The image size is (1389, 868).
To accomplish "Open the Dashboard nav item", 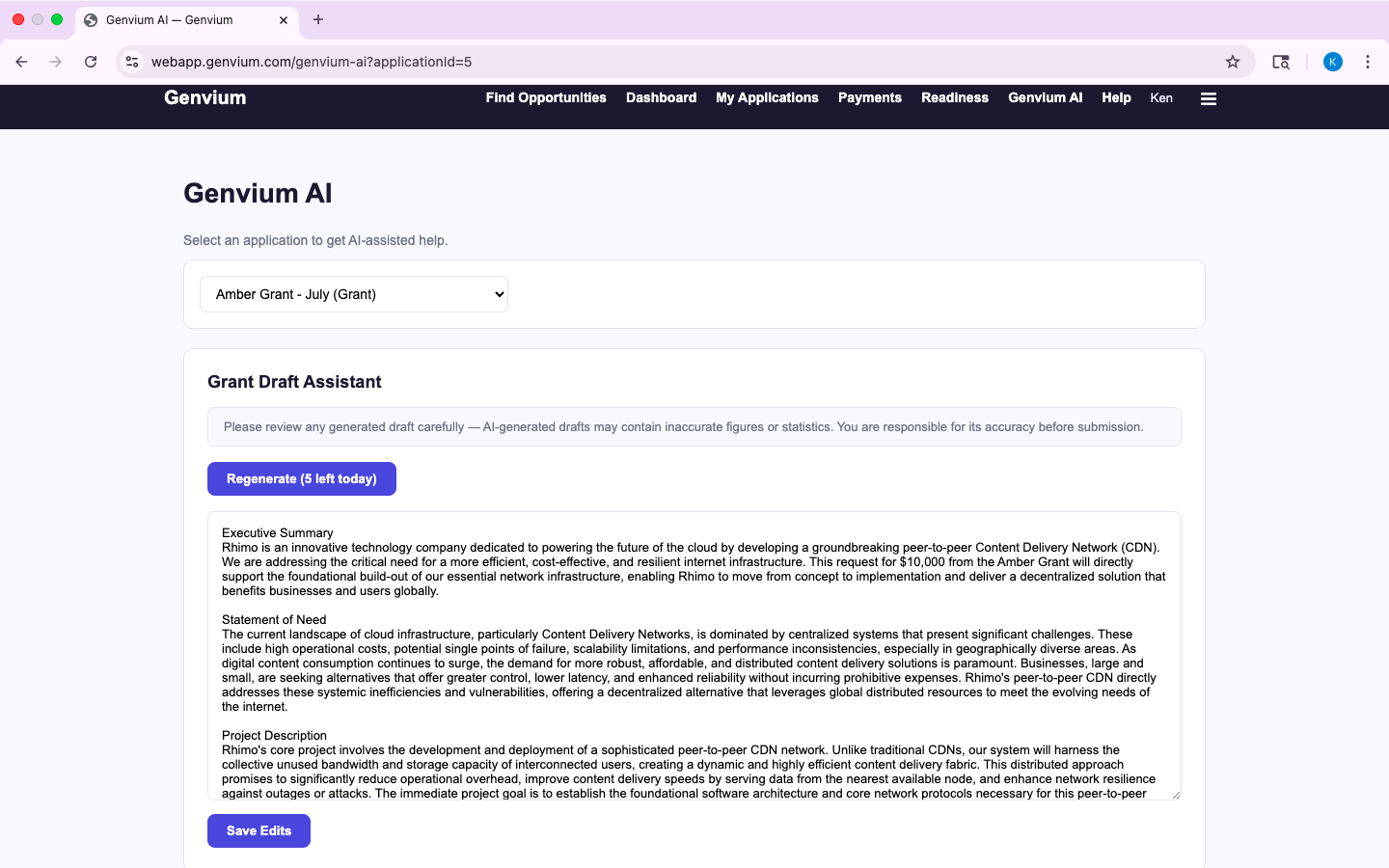I will coord(661,97).
